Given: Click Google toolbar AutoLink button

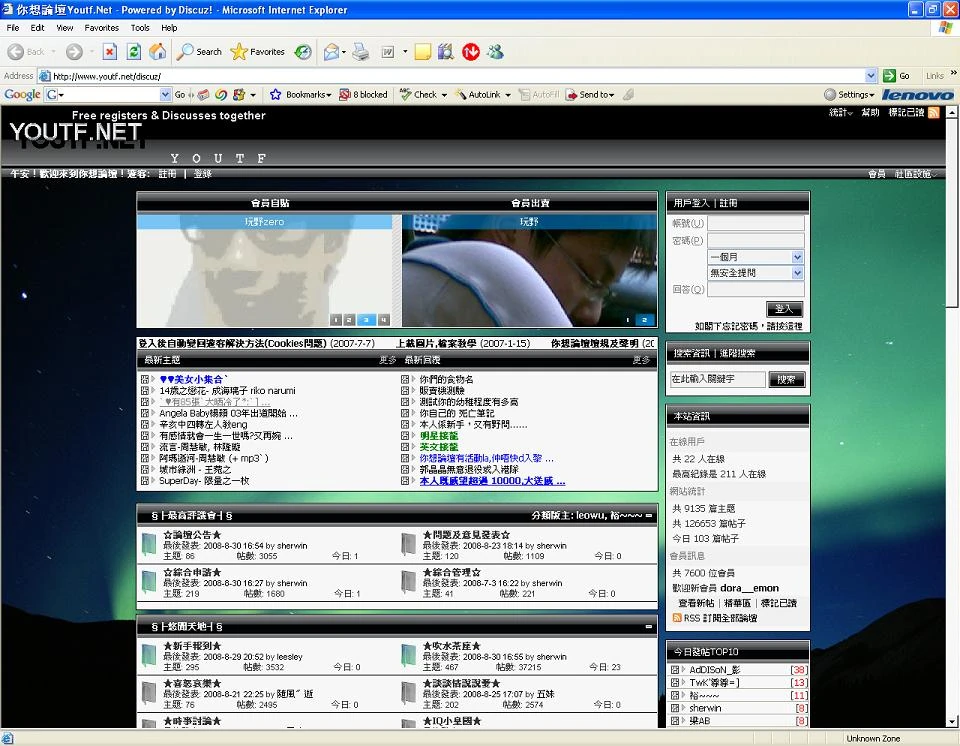Looking at the screenshot, I should (483, 94).
